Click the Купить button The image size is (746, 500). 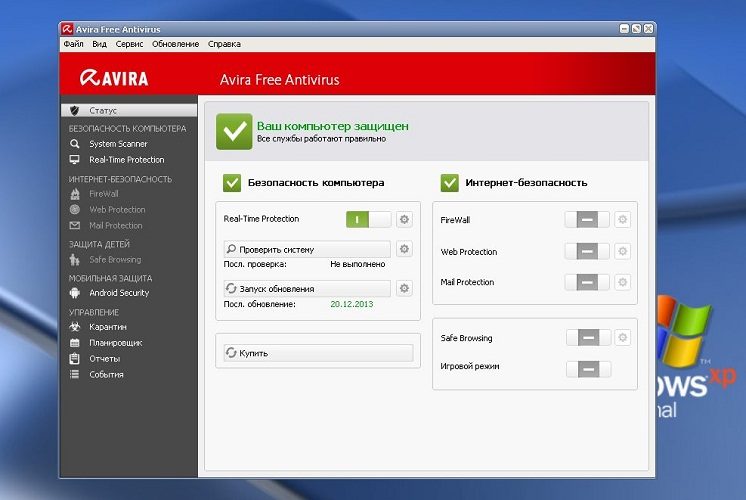[318, 353]
